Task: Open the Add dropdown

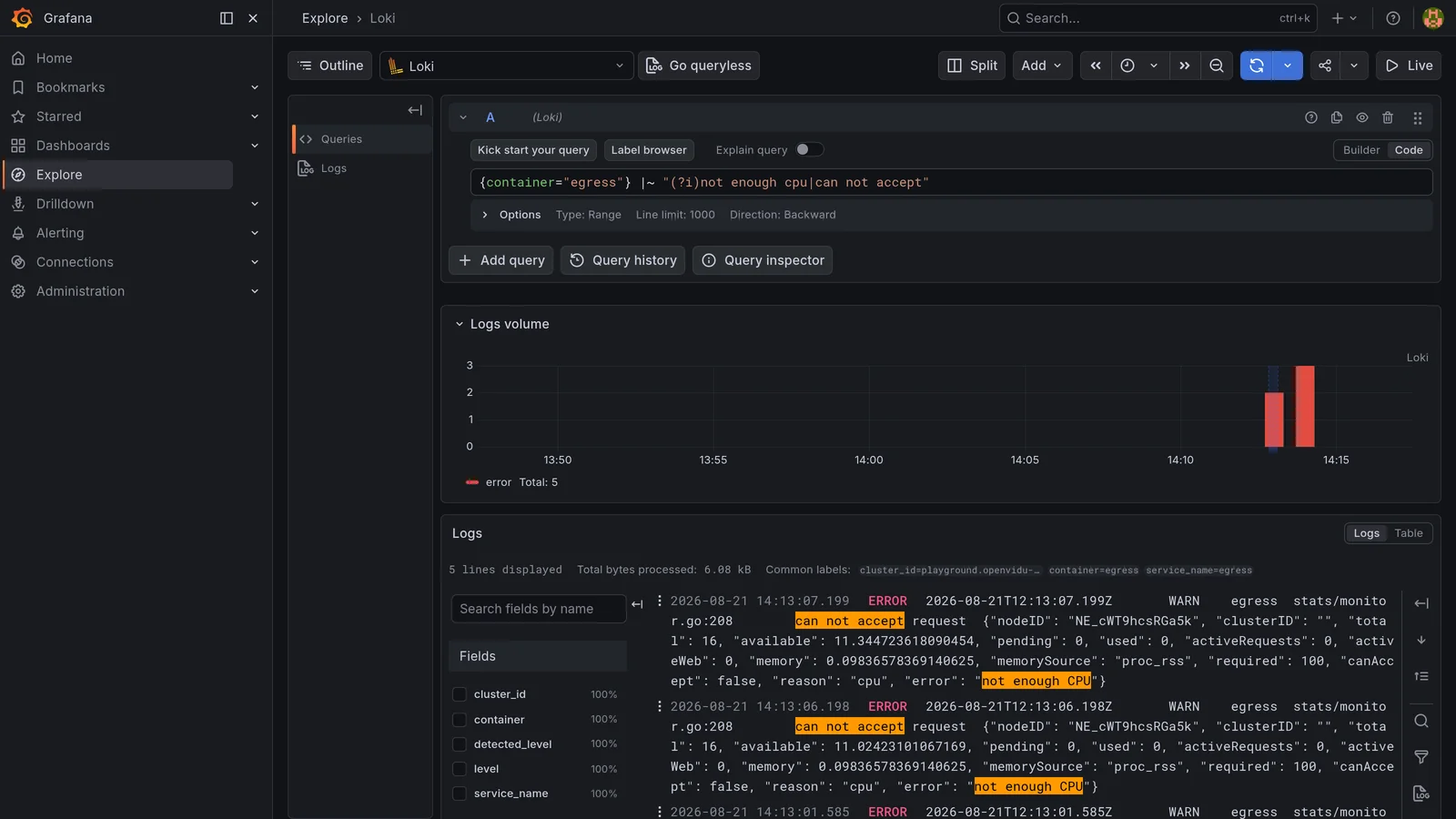Action: (1043, 66)
